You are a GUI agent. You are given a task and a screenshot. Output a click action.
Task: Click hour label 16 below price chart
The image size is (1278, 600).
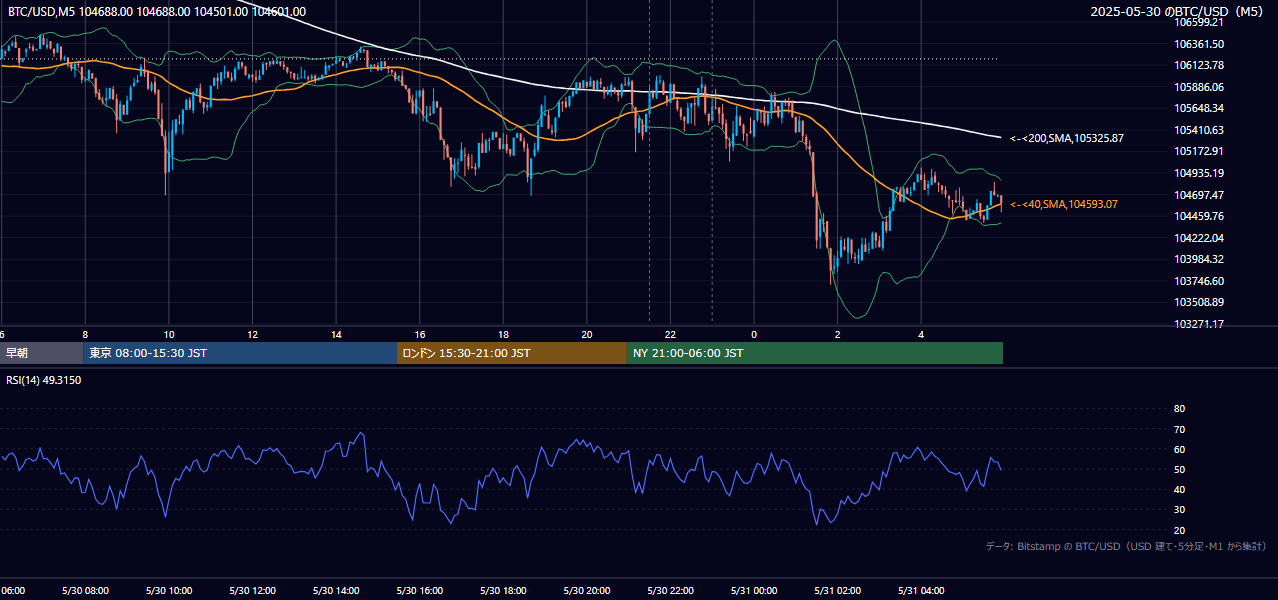coord(420,335)
